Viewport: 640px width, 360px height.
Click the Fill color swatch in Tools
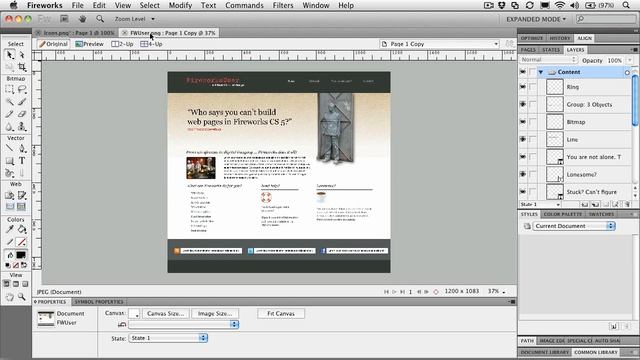tap(21, 255)
